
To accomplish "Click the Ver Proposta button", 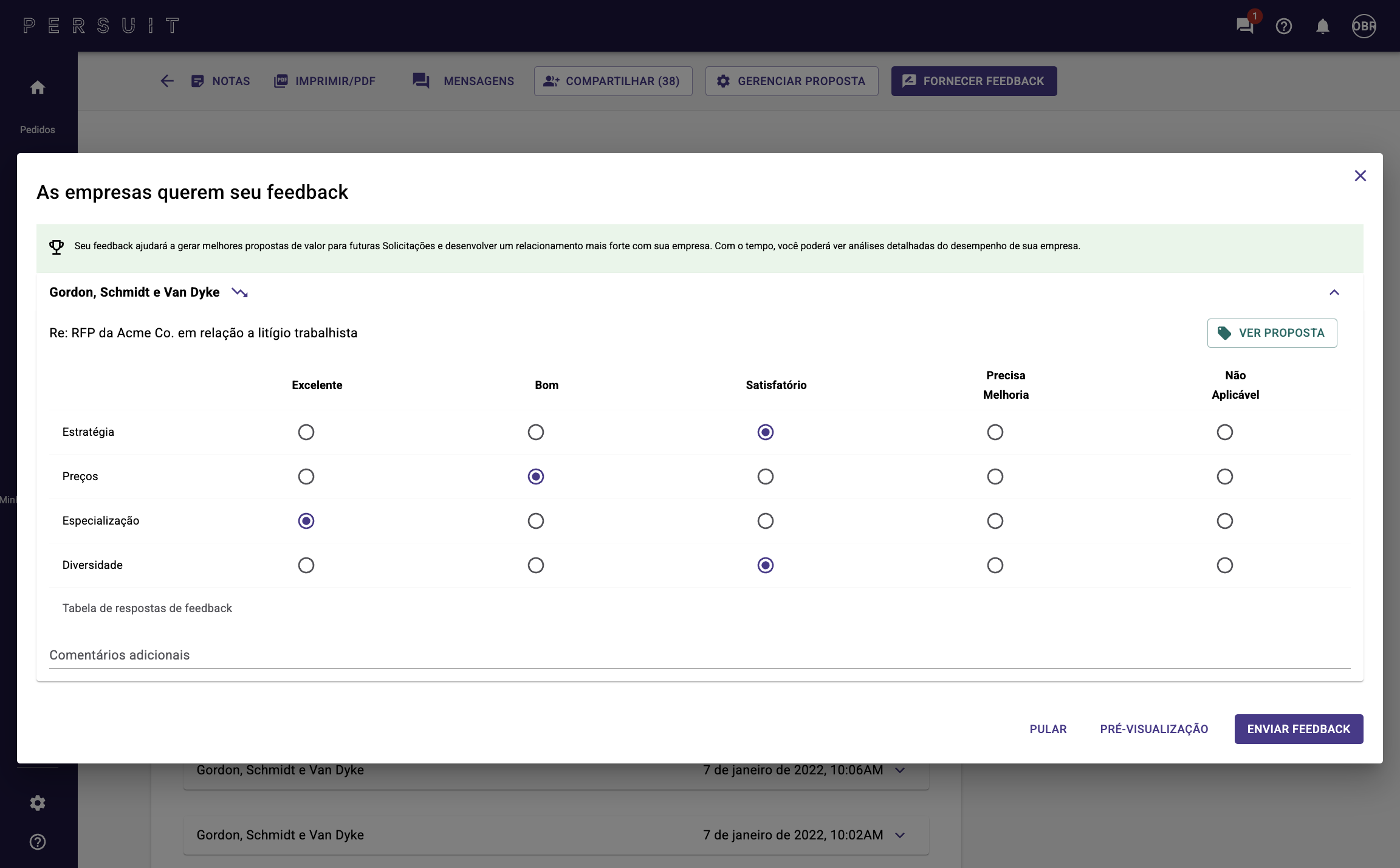I will 1272,333.
